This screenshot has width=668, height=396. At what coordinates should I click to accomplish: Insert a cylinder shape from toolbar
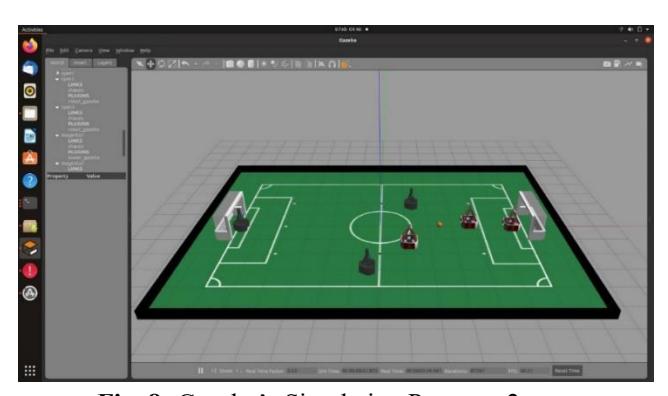[251, 64]
